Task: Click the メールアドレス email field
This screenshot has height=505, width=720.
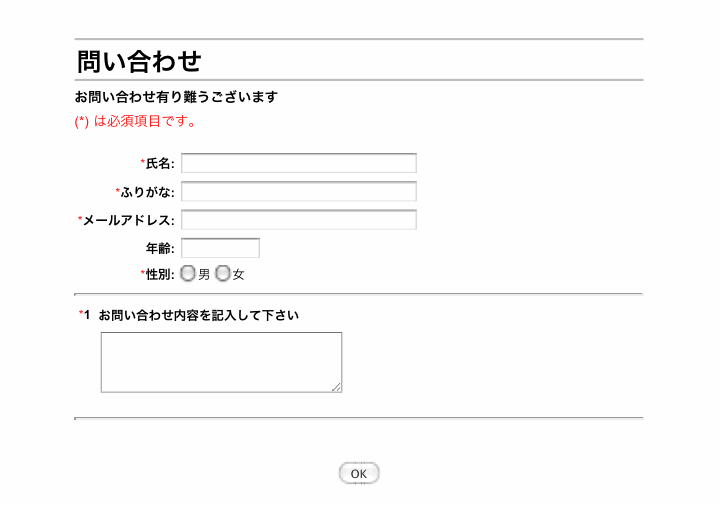Action: pos(299,220)
